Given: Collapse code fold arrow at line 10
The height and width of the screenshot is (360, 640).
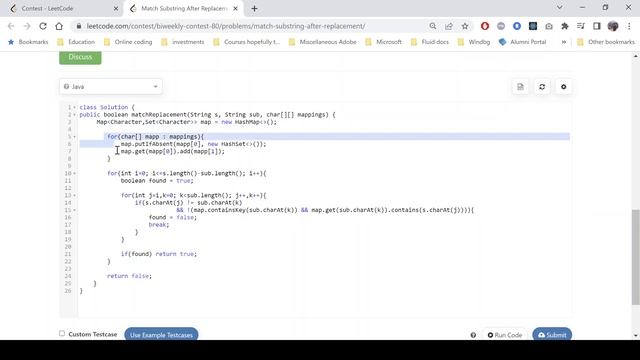Looking at the screenshot, I should tap(75, 173).
